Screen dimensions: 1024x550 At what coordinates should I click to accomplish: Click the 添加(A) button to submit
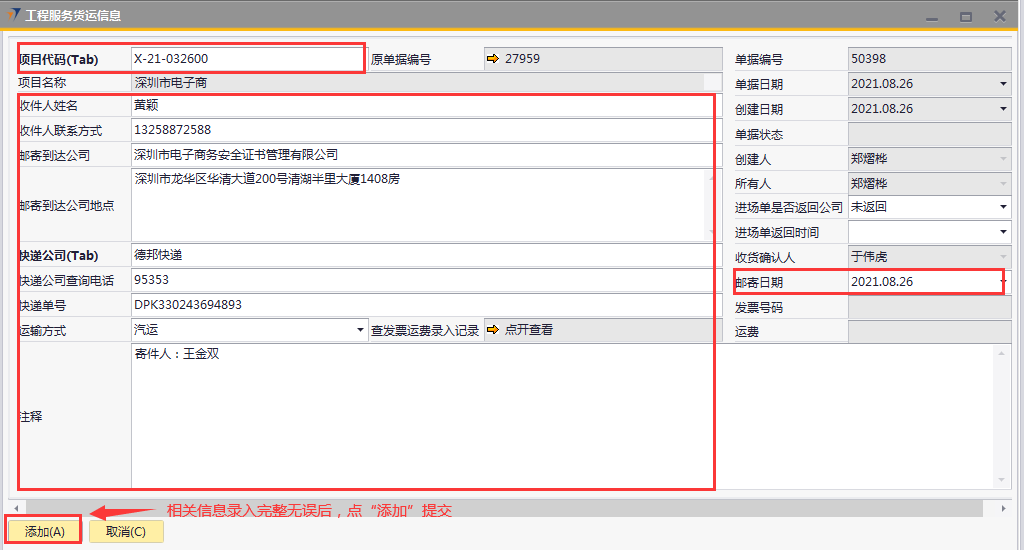click(x=45, y=532)
